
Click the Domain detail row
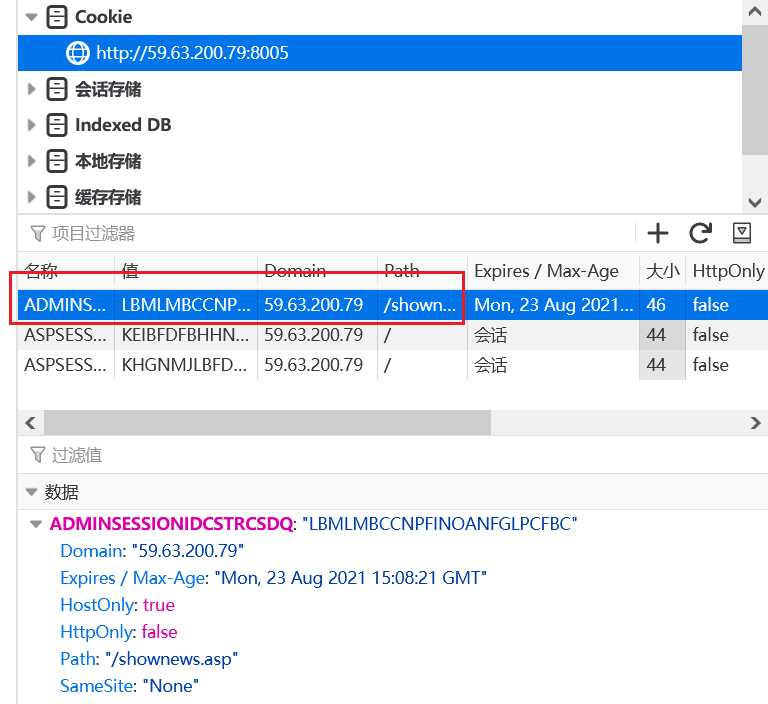pos(152,551)
